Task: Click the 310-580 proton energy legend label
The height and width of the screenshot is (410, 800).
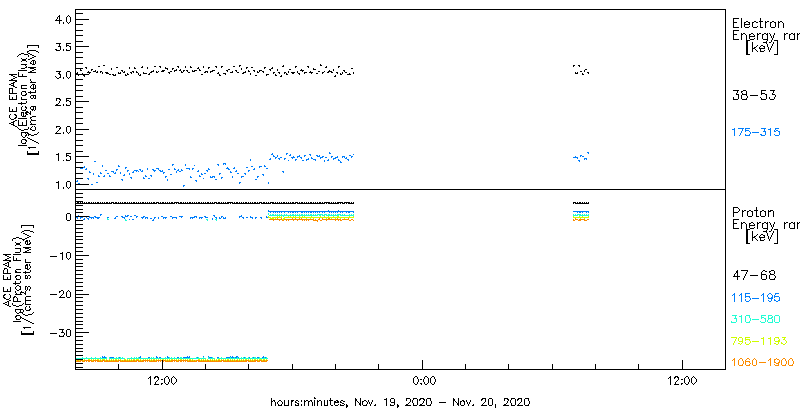Action: (x=756, y=320)
